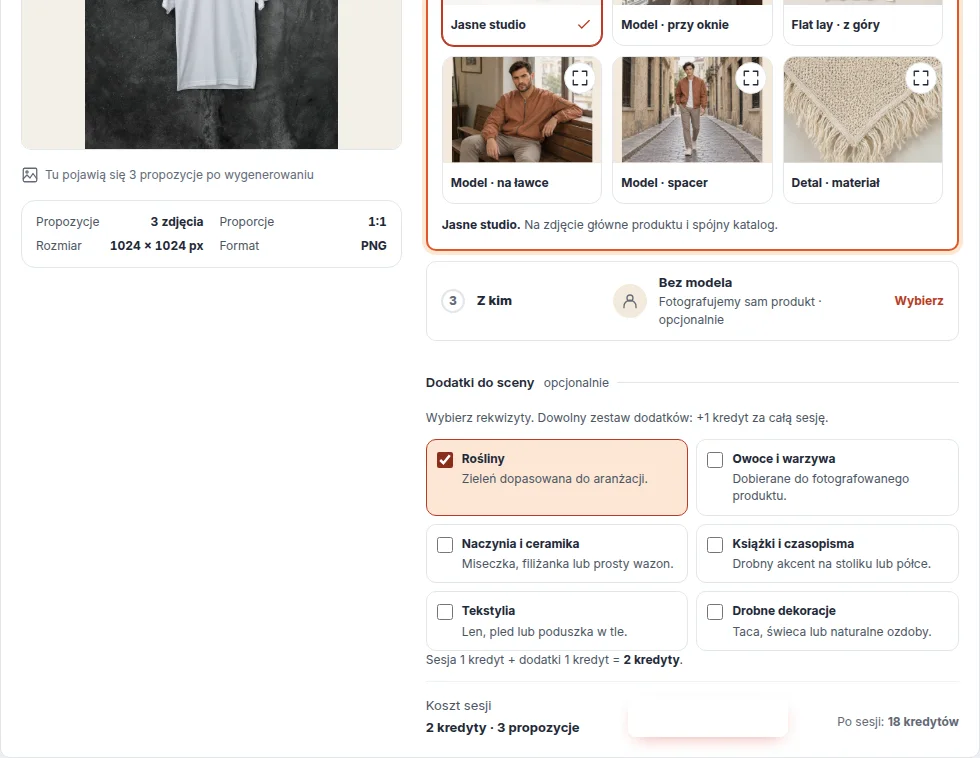Click the 'Tu pojawią się 3 propozycje po wygenerowaniu' note
The height and width of the screenshot is (758, 980).
point(179,175)
